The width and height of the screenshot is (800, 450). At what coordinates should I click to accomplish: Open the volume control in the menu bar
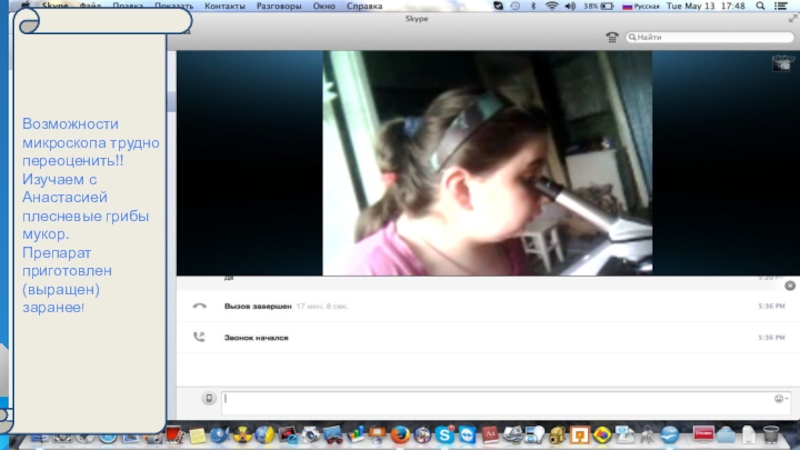(x=570, y=6)
